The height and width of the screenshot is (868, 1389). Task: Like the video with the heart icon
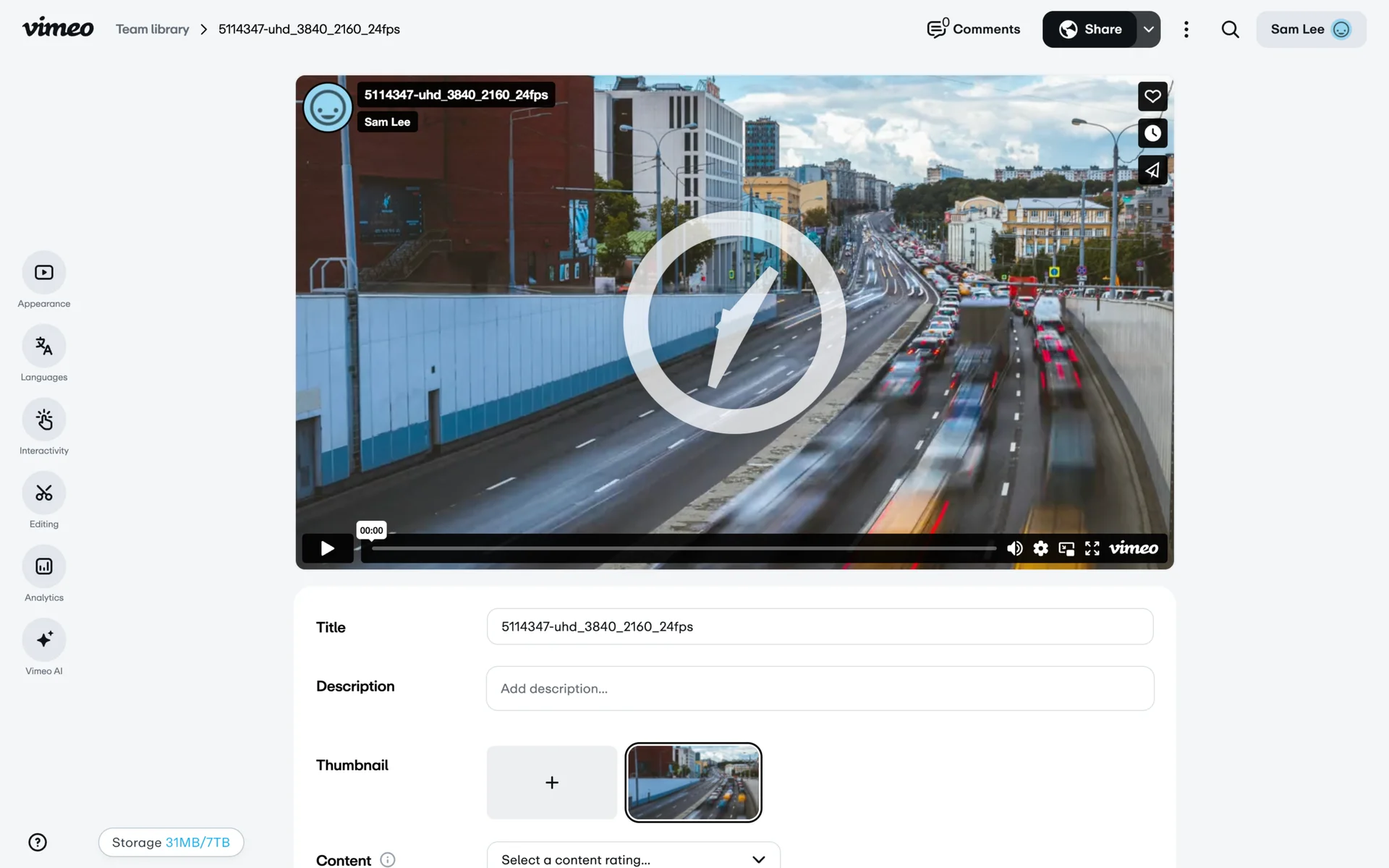(x=1152, y=96)
